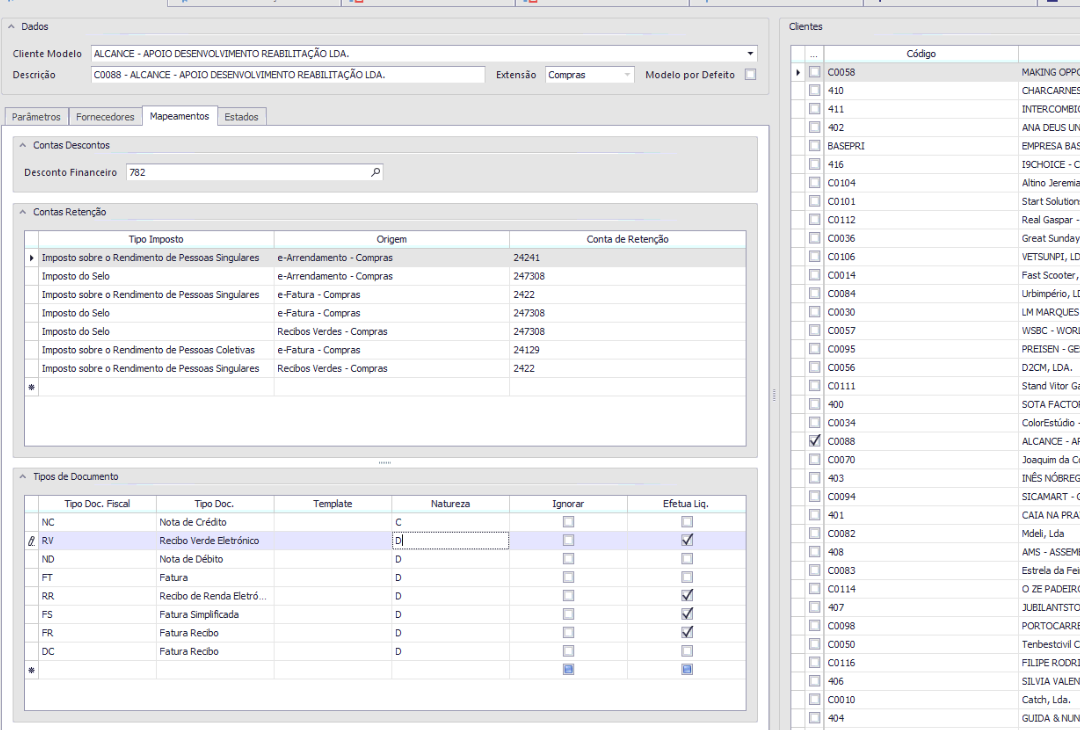Click the magnifier in Desconto Financeiro field
Image resolution: width=1080 pixels, height=730 pixels.
click(x=375, y=173)
